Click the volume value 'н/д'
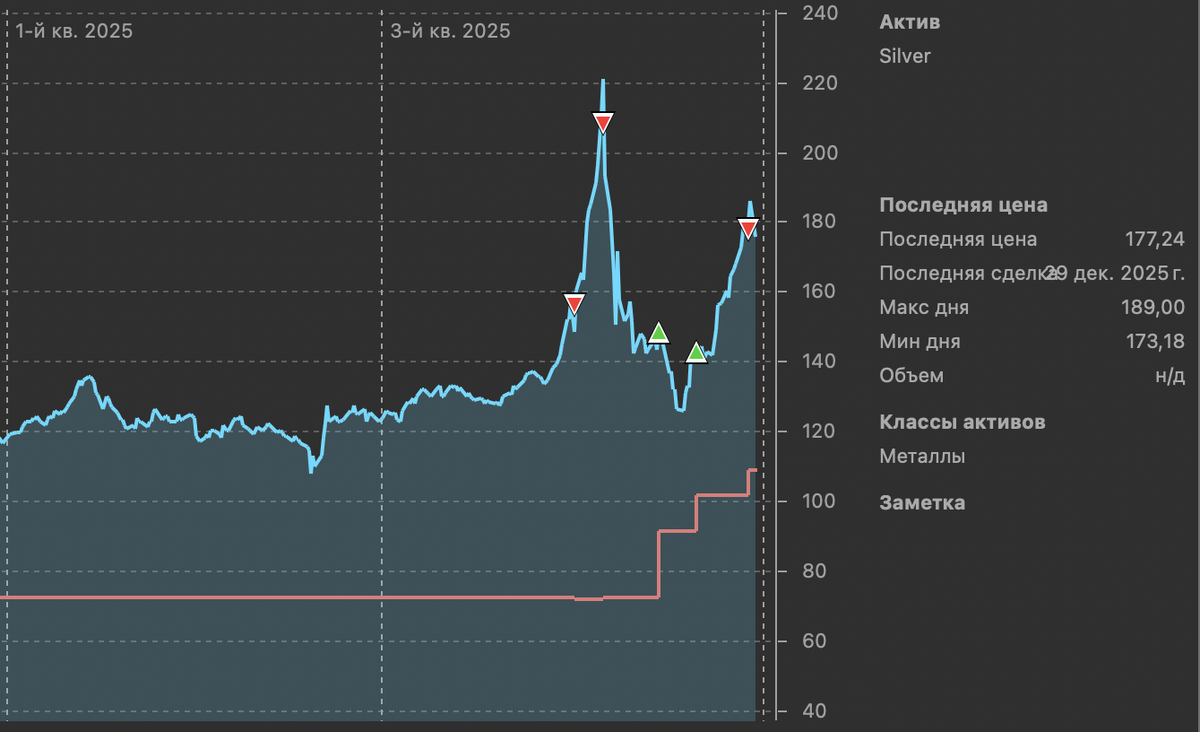Image resolution: width=1200 pixels, height=732 pixels. pos(1169,376)
